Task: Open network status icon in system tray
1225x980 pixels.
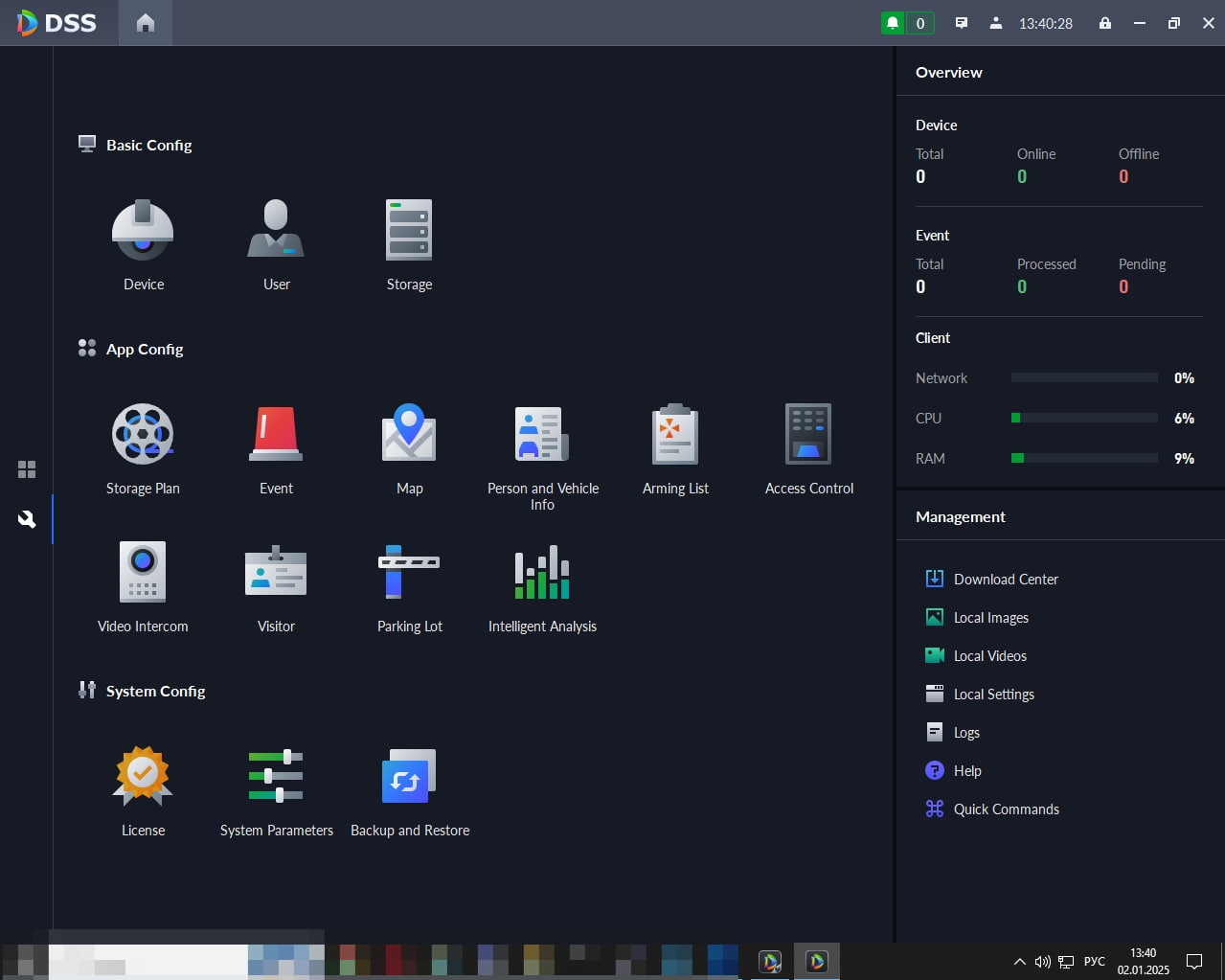Action: pos(1066,961)
